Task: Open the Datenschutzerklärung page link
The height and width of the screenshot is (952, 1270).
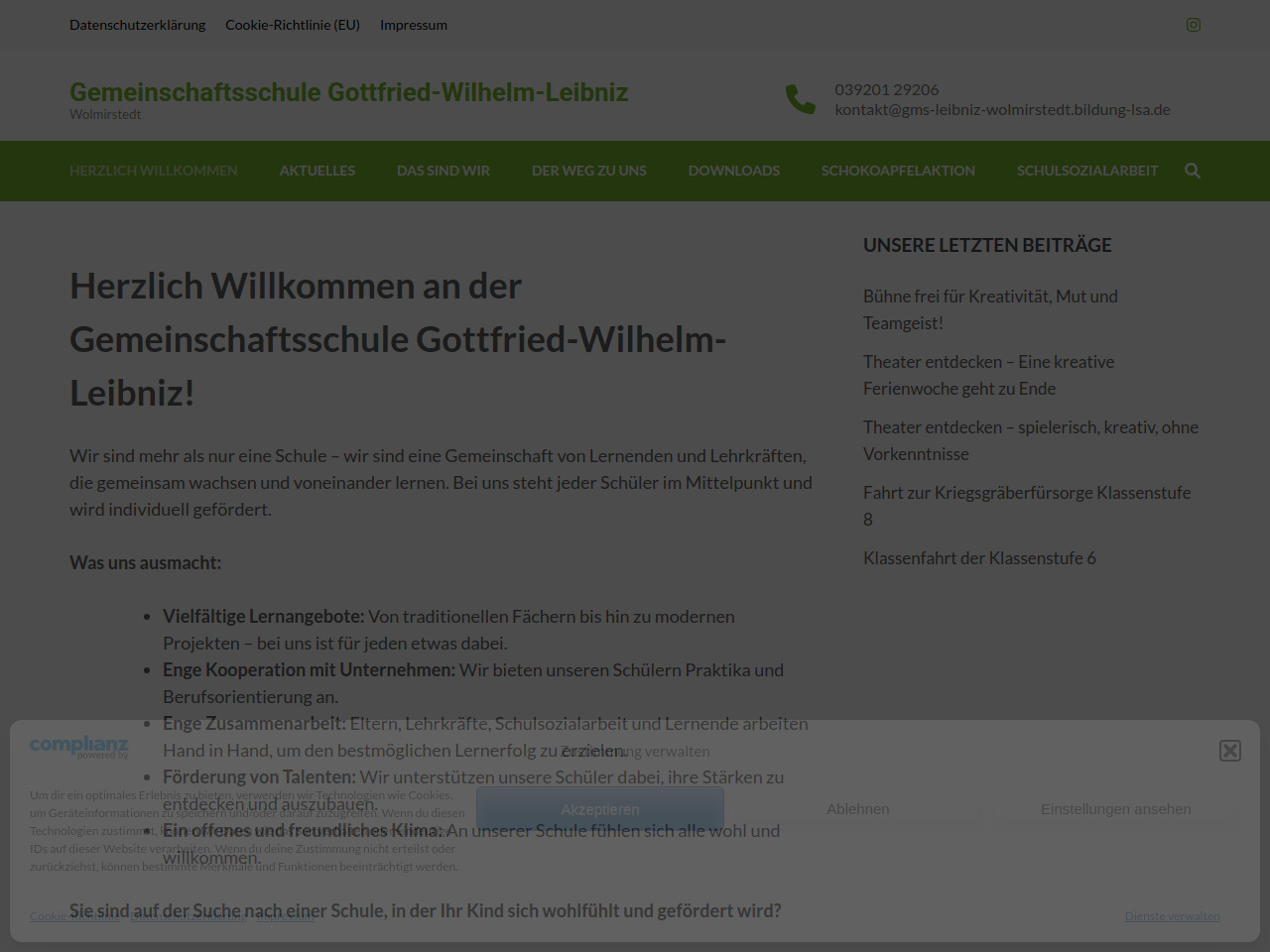Action: pos(137,25)
